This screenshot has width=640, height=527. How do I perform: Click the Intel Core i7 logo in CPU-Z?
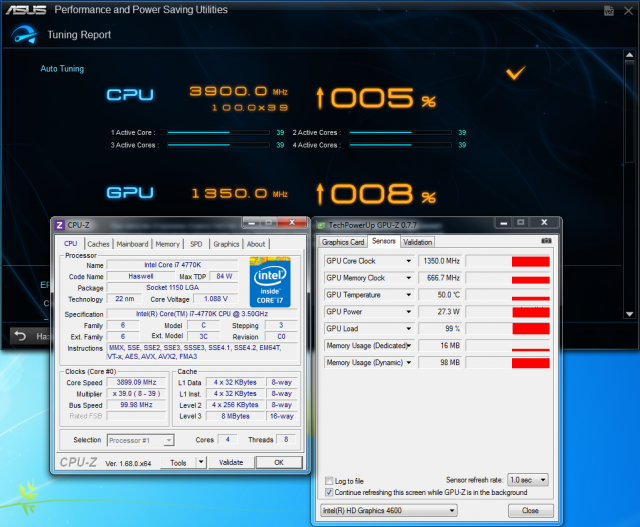(270, 282)
